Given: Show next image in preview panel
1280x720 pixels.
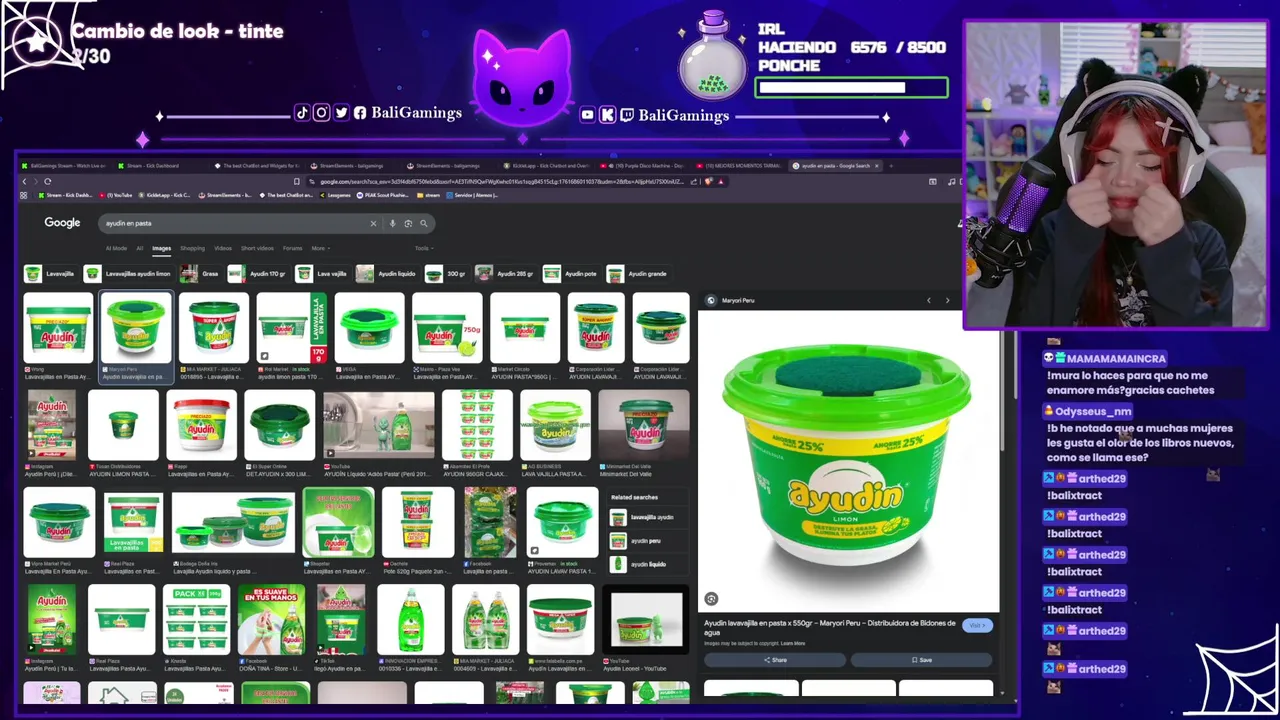Looking at the screenshot, I should (x=947, y=300).
